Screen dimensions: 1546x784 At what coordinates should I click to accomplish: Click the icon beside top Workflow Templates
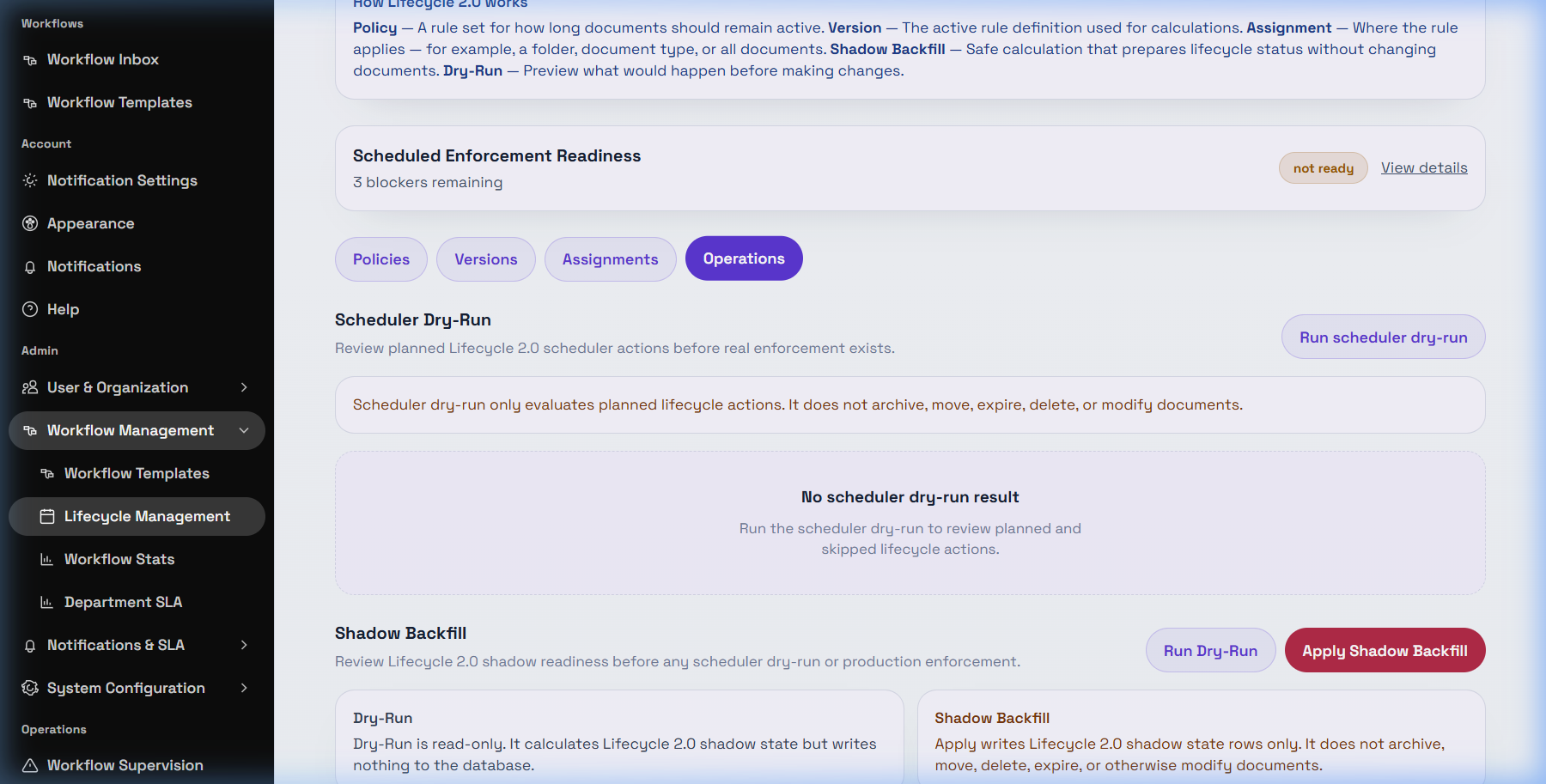(30, 103)
